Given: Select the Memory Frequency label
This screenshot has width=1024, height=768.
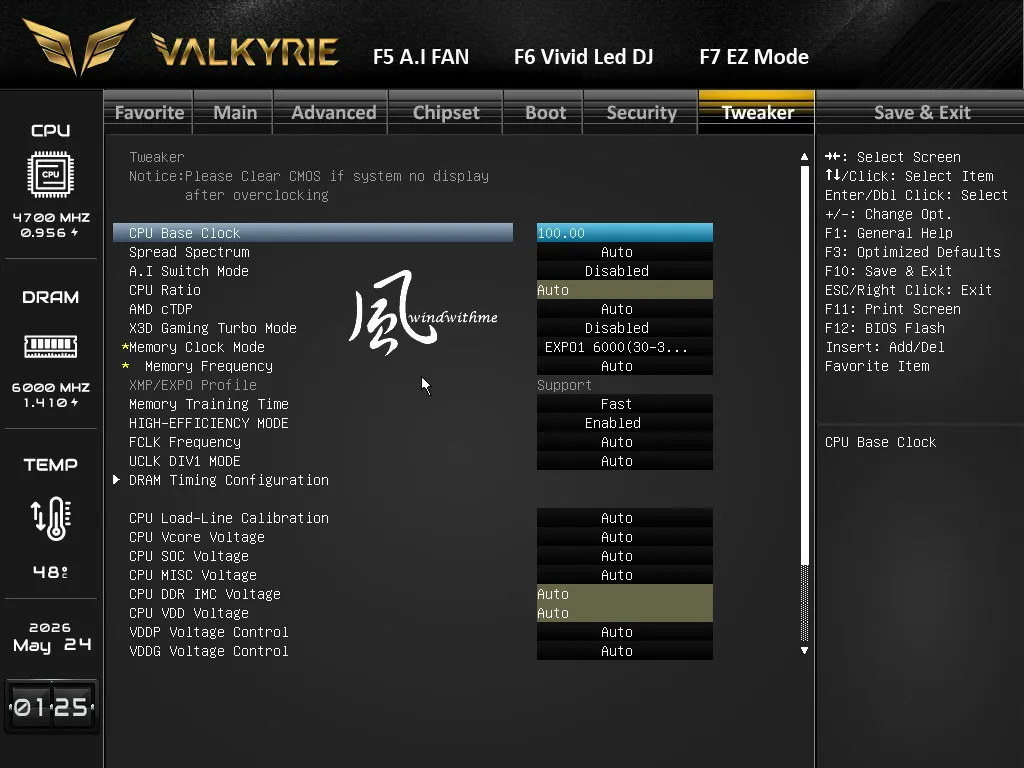Looking at the screenshot, I should 209,366.
